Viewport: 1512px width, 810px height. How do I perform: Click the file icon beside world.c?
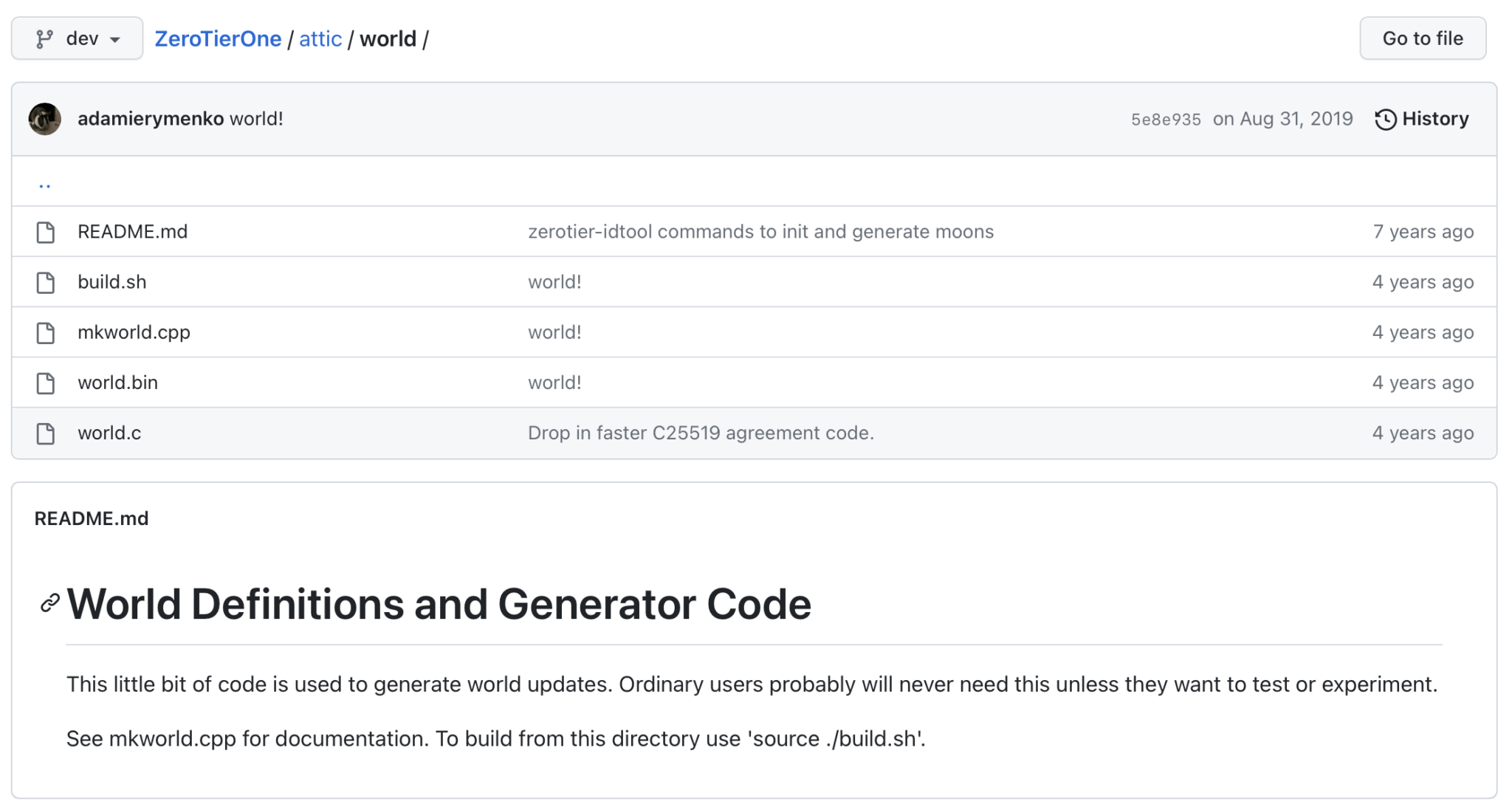(x=46, y=433)
